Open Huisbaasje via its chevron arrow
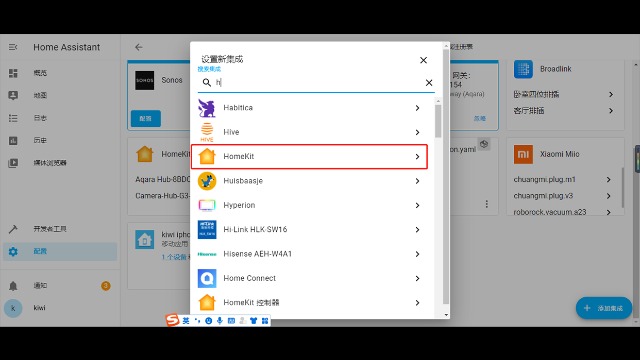This screenshot has width=640, height=360. click(417, 181)
